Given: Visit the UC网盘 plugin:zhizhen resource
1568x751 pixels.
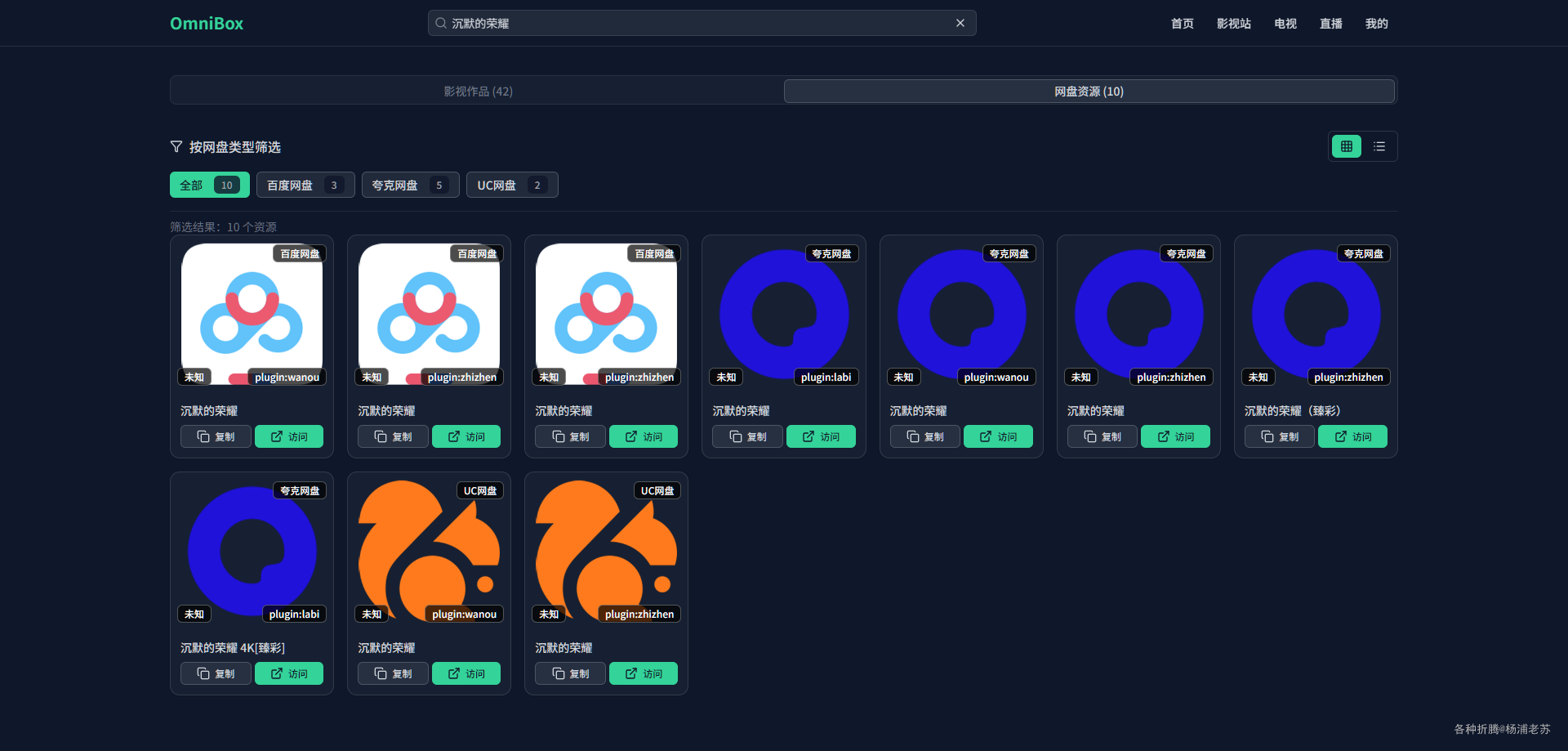Looking at the screenshot, I should point(644,673).
